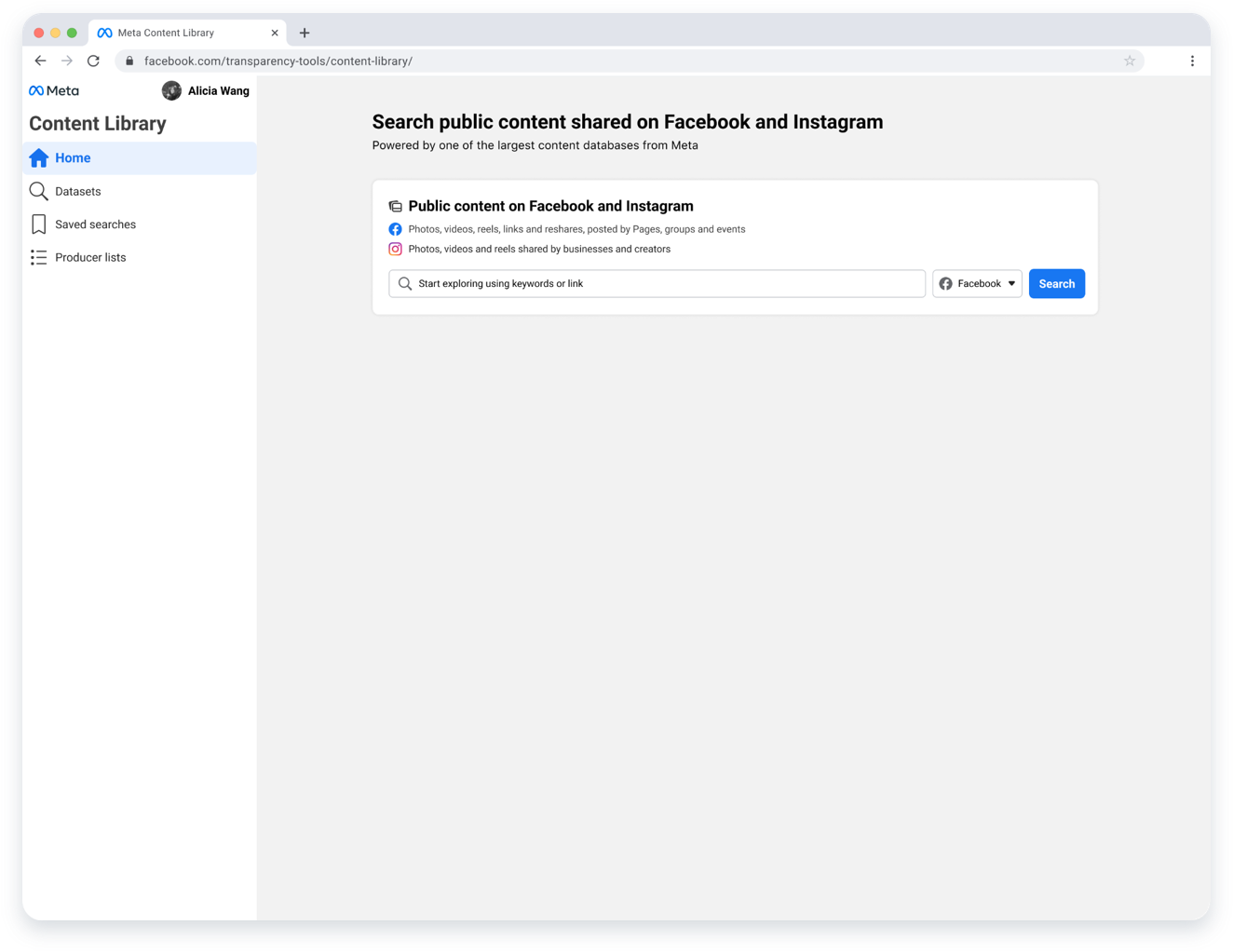Click 'Powered by one of the largest' subtitle
The width and height of the screenshot is (1233, 952).
pos(535,145)
